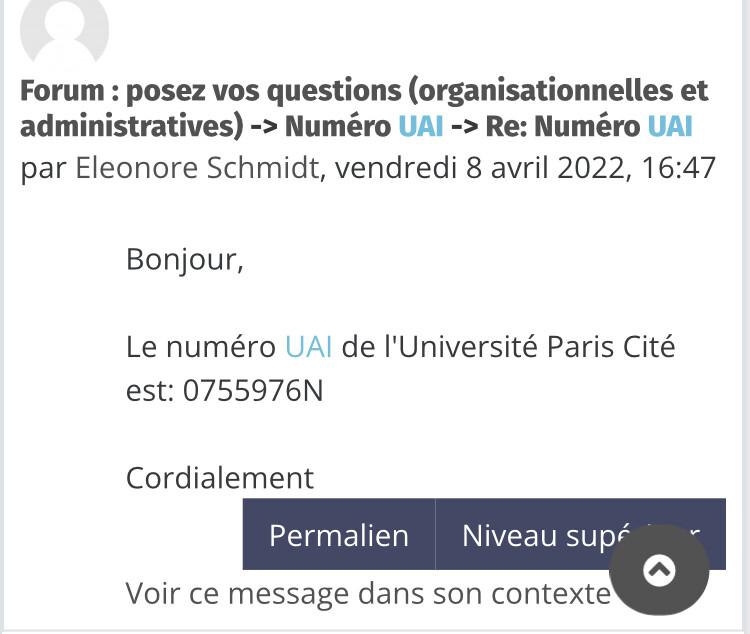
Task: Click 'Le numéro' at start of message sentence
Action: [201, 347]
